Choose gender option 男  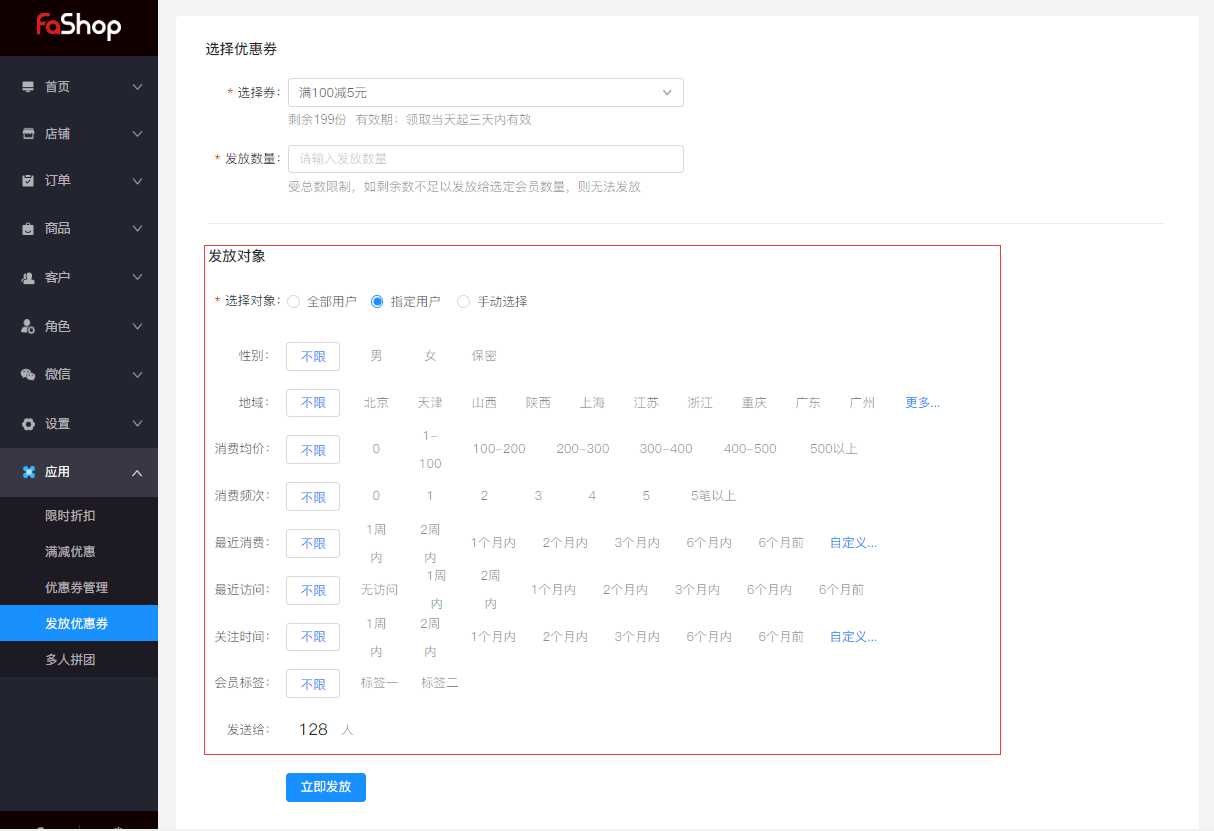376,356
